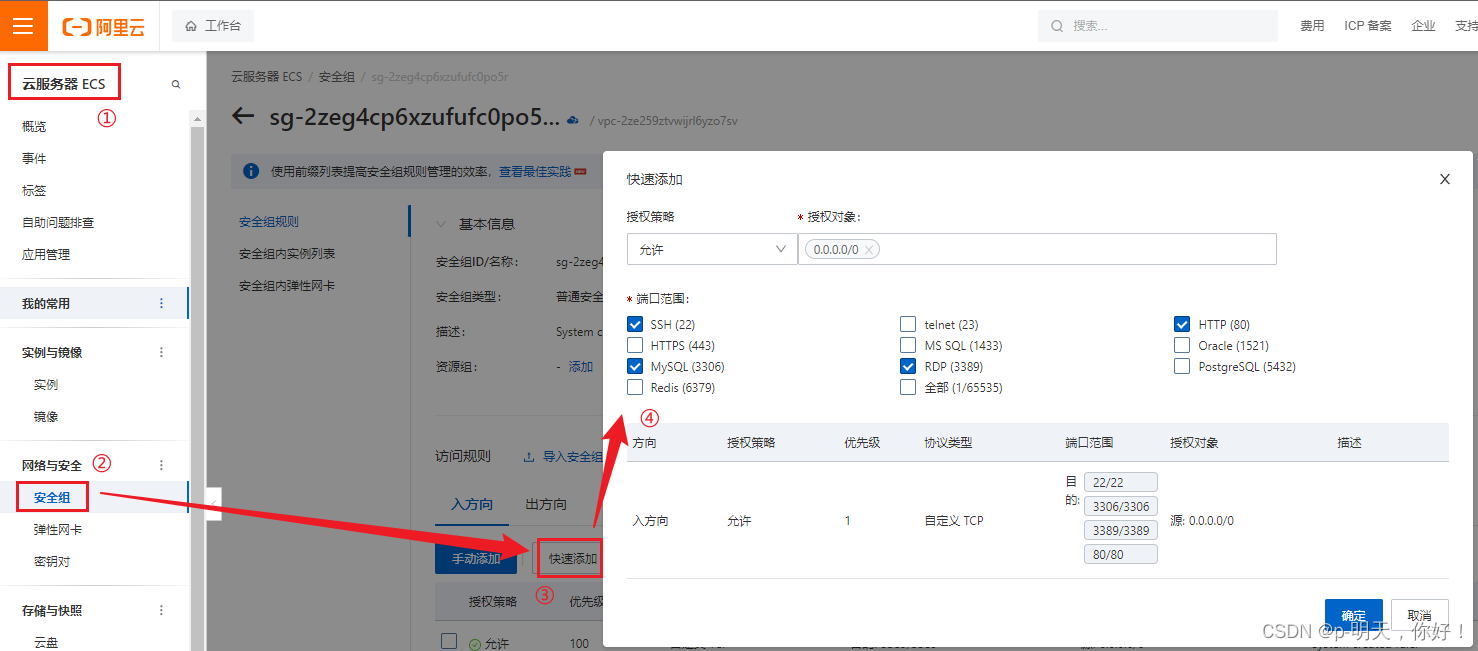Check the Redis (6379) checkbox

tap(635, 387)
